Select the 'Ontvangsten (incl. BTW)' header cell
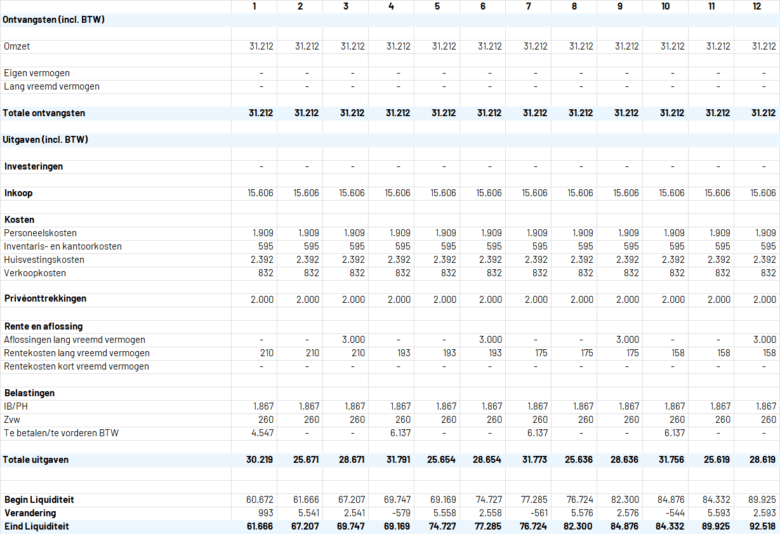Image resolution: width=780 pixels, height=534 pixels. [54, 20]
